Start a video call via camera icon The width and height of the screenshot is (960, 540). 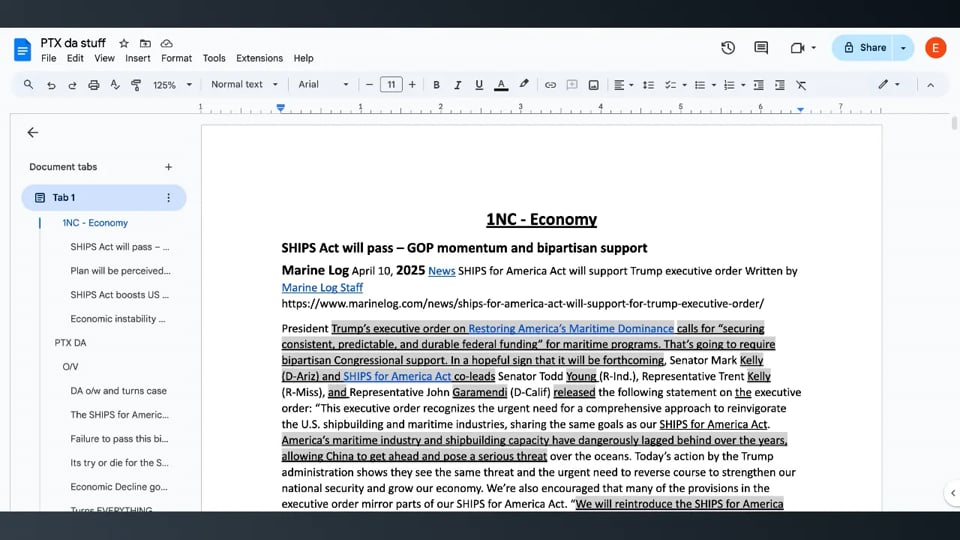click(797, 48)
